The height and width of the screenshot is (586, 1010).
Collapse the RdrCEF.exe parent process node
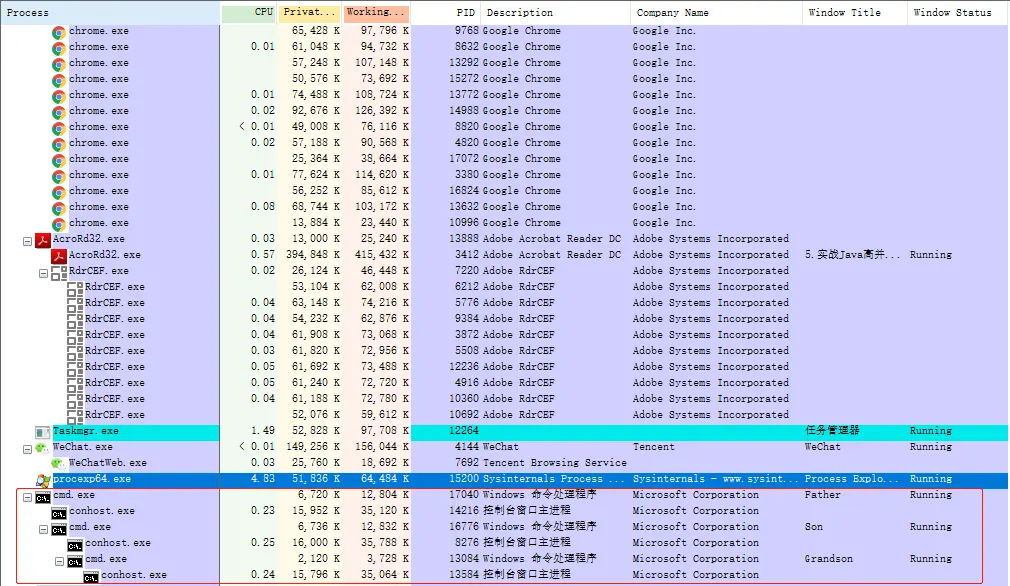click(43, 274)
